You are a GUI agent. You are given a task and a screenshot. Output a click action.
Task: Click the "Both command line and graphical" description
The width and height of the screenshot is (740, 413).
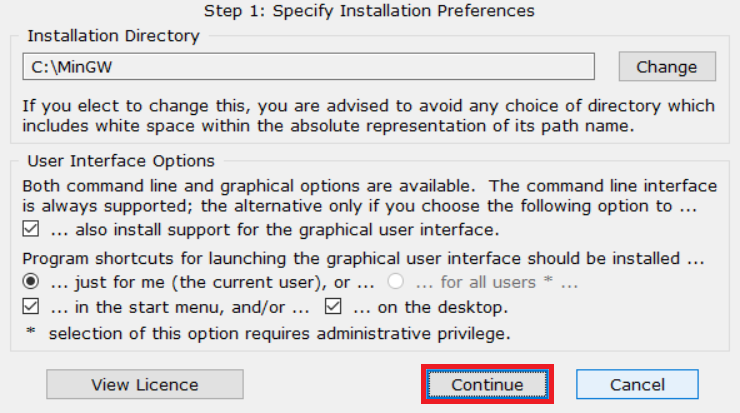tap(369, 196)
